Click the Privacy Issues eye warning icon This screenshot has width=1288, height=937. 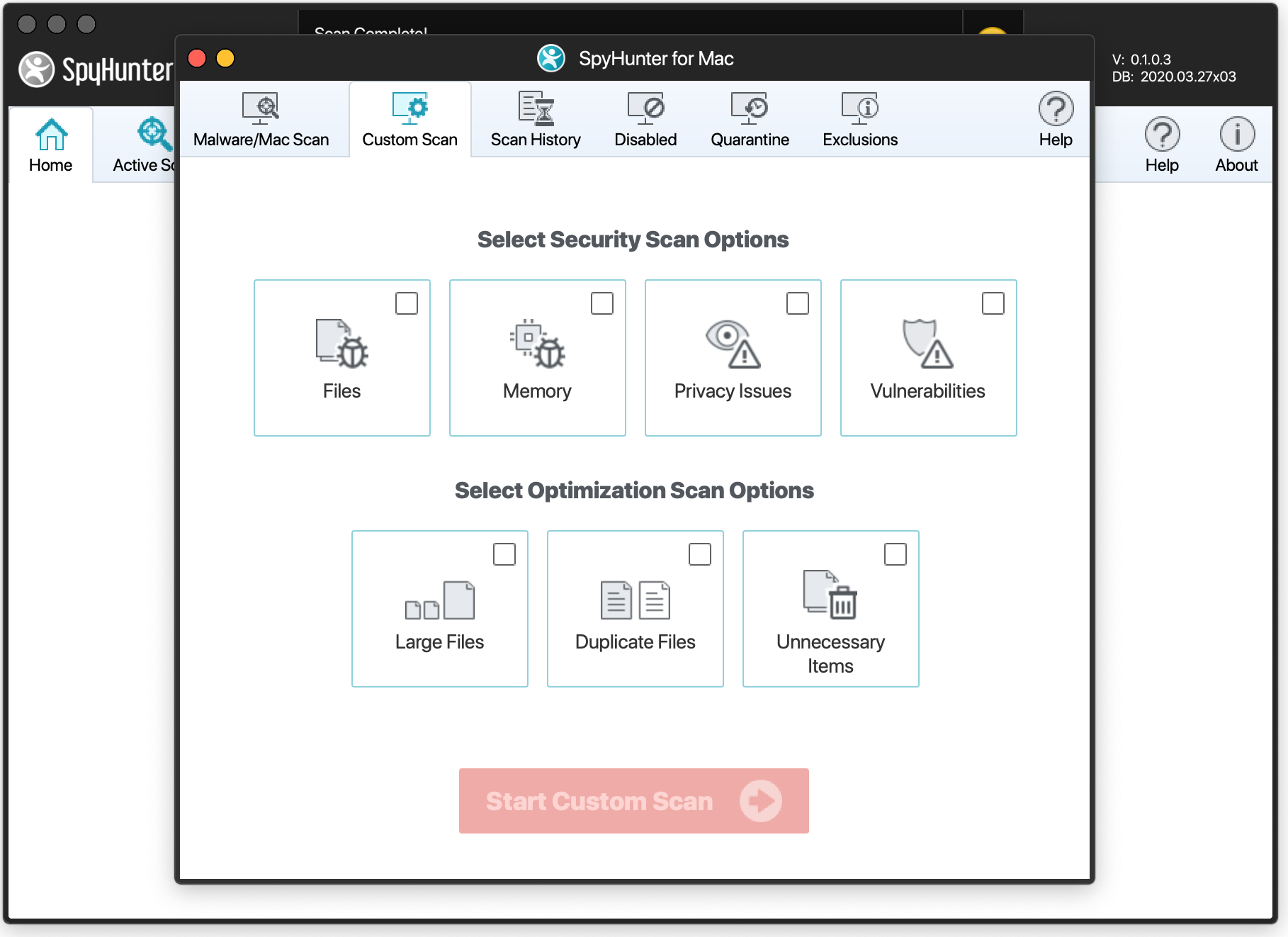[x=733, y=344]
